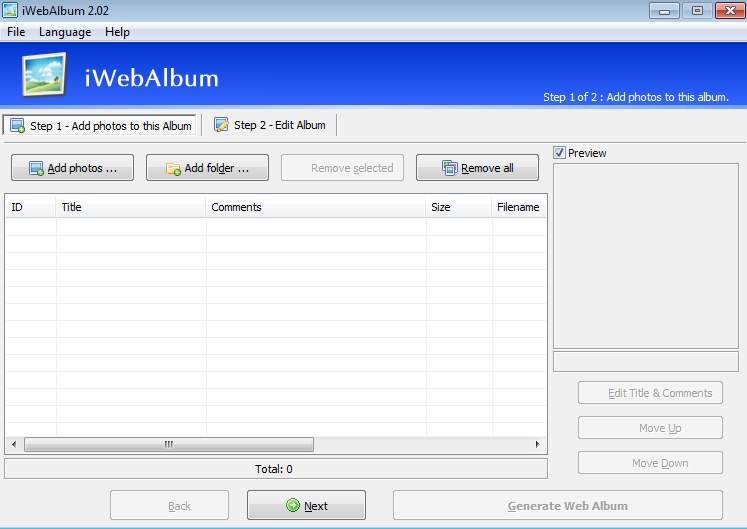
Task: Click the Generate Web Album button
Action: pos(558,505)
